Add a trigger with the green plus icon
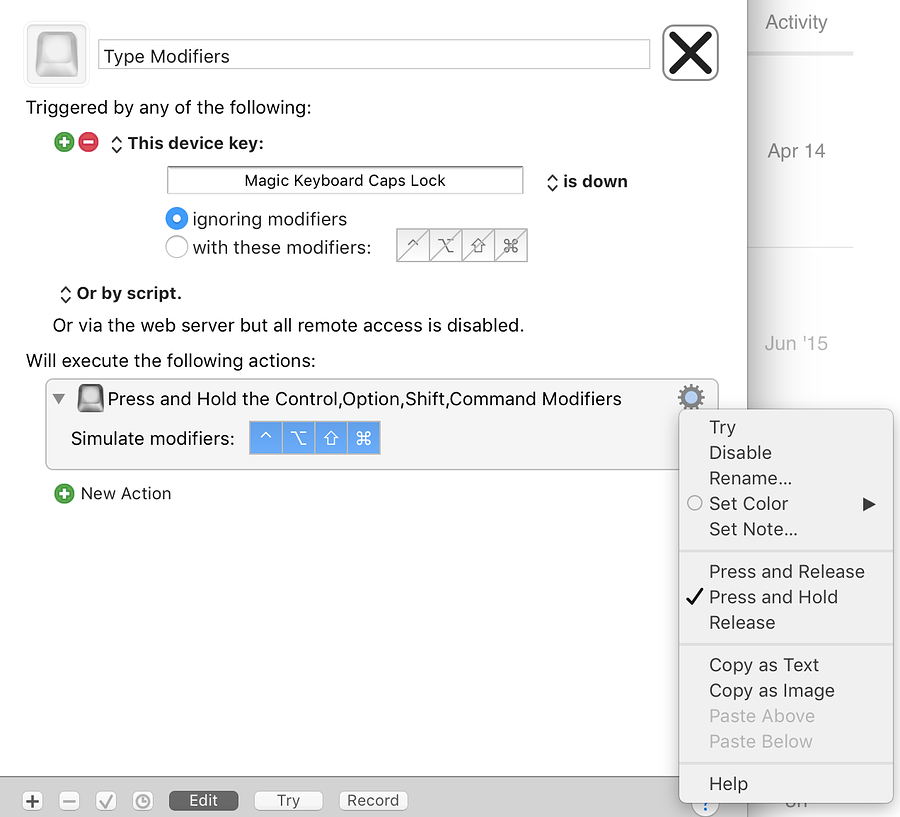Screen dimensions: 900x817 click(x=64, y=142)
